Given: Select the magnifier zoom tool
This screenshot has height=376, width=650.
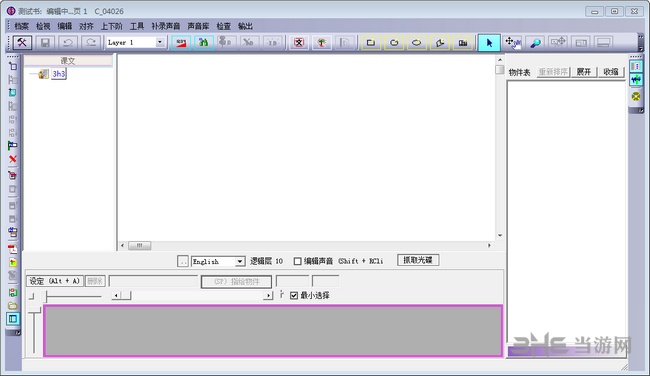Looking at the screenshot, I should [x=536, y=42].
